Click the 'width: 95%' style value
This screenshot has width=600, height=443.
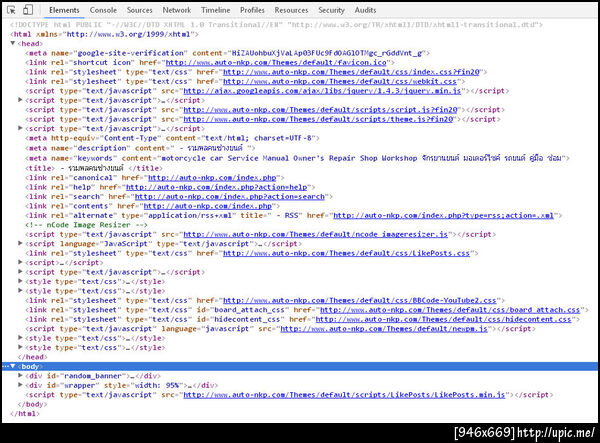[157, 385]
